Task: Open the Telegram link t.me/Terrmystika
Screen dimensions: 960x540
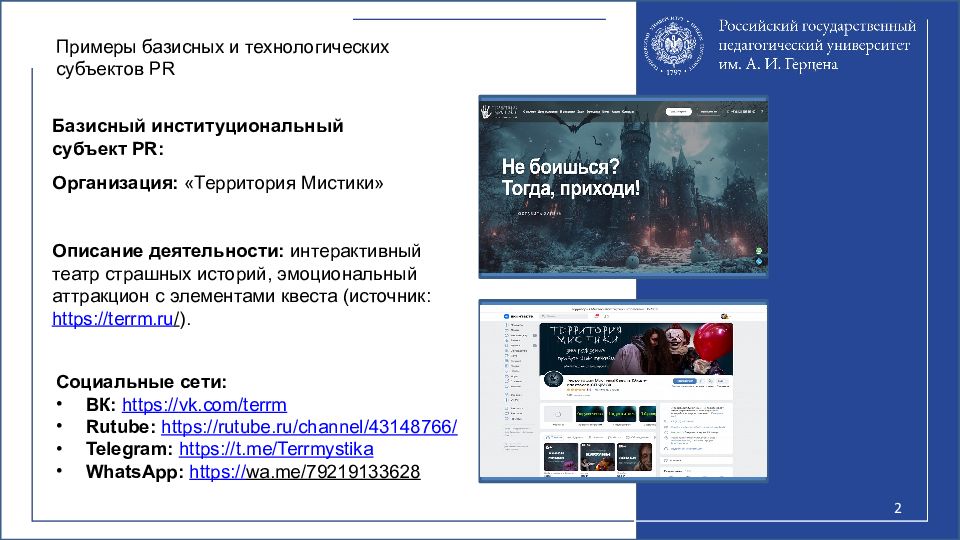Action: click(x=276, y=449)
